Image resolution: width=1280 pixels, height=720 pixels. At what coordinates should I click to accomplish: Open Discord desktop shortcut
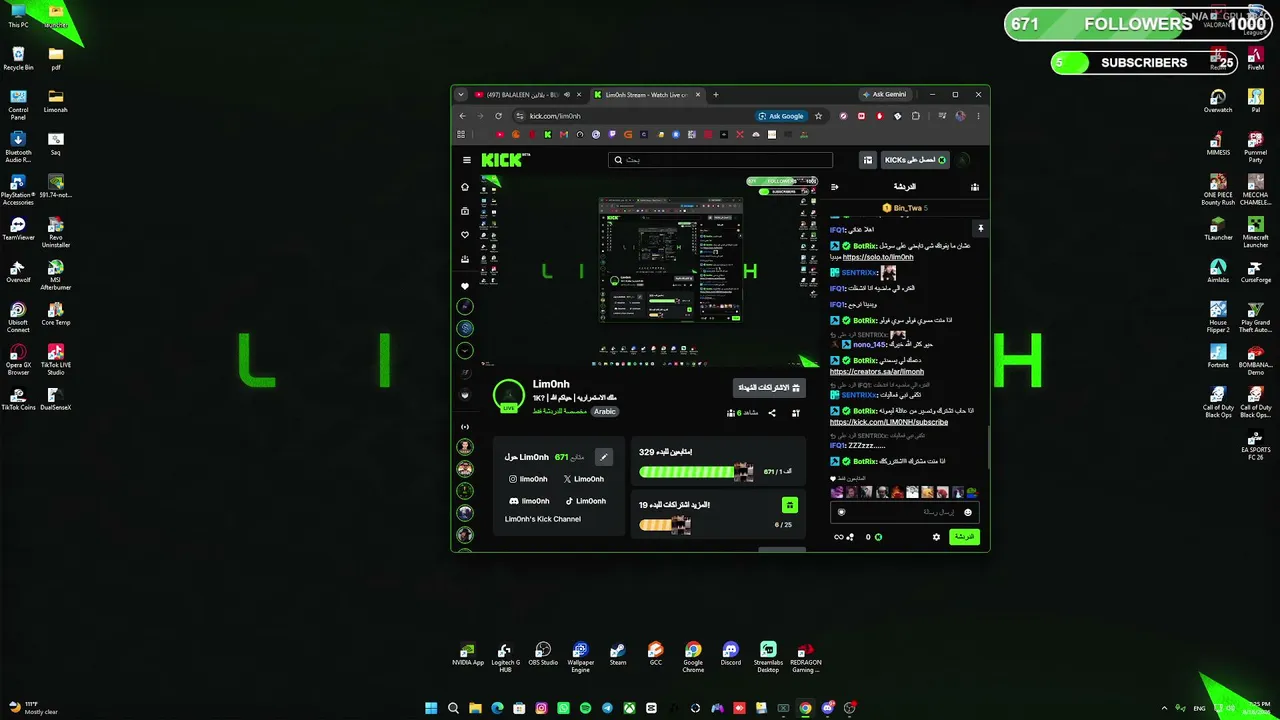coord(730,656)
